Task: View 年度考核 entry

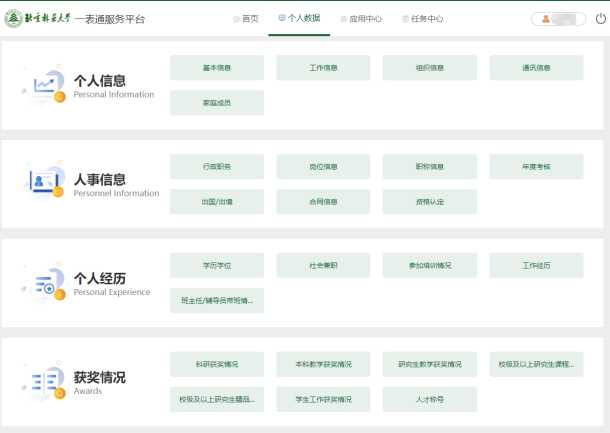Action: pos(536,167)
